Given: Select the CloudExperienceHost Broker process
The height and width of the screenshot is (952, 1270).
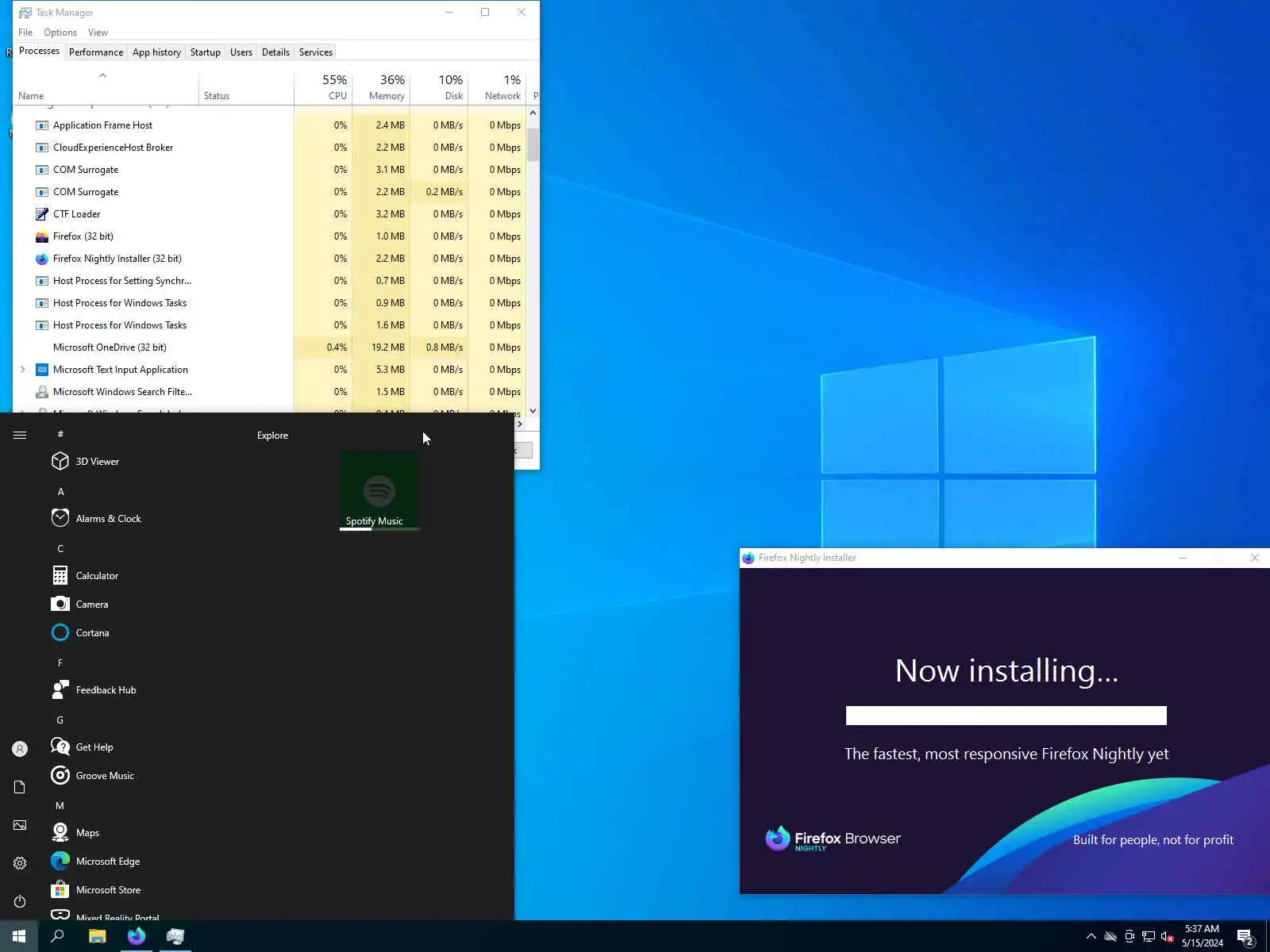Looking at the screenshot, I should pyautogui.click(x=270, y=148).
